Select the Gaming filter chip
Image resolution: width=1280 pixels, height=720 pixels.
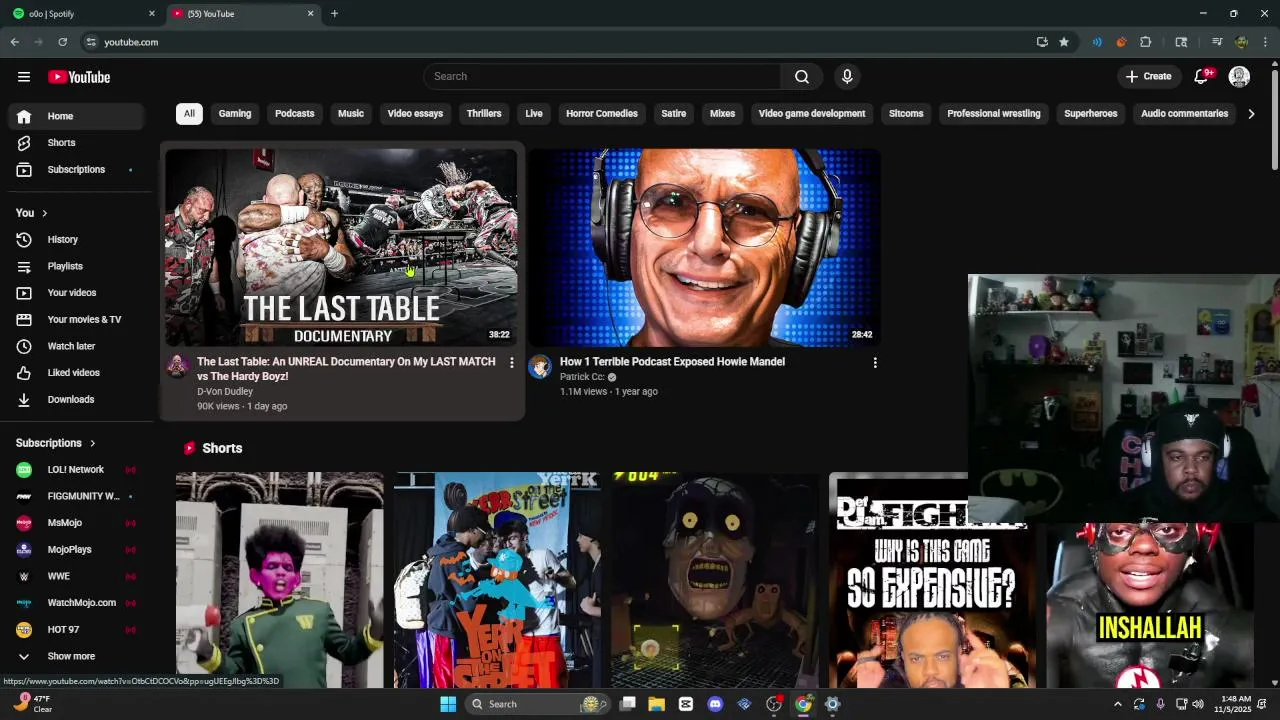click(235, 114)
